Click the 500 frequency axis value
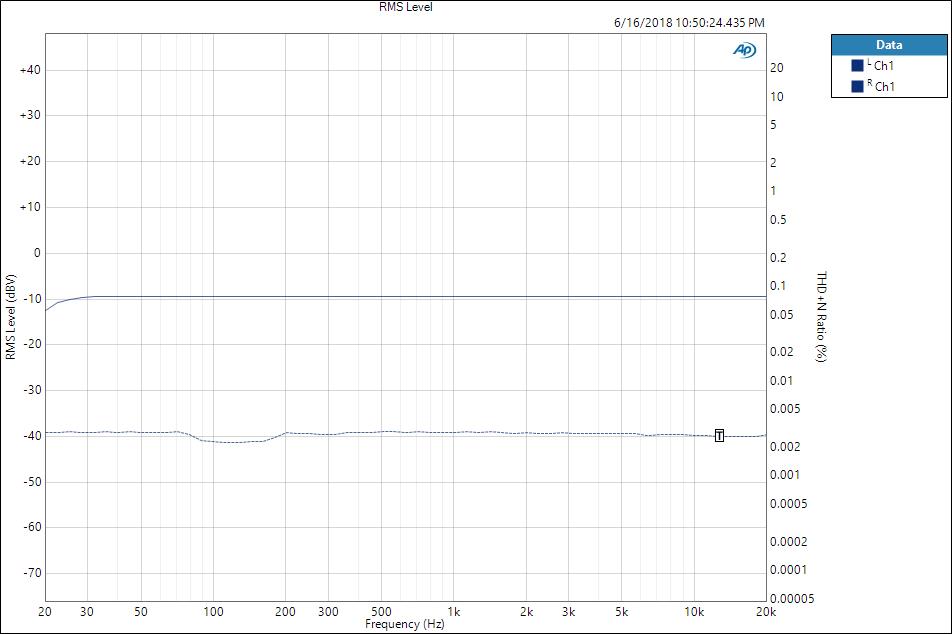The height and width of the screenshot is (634, 952). 381,611
